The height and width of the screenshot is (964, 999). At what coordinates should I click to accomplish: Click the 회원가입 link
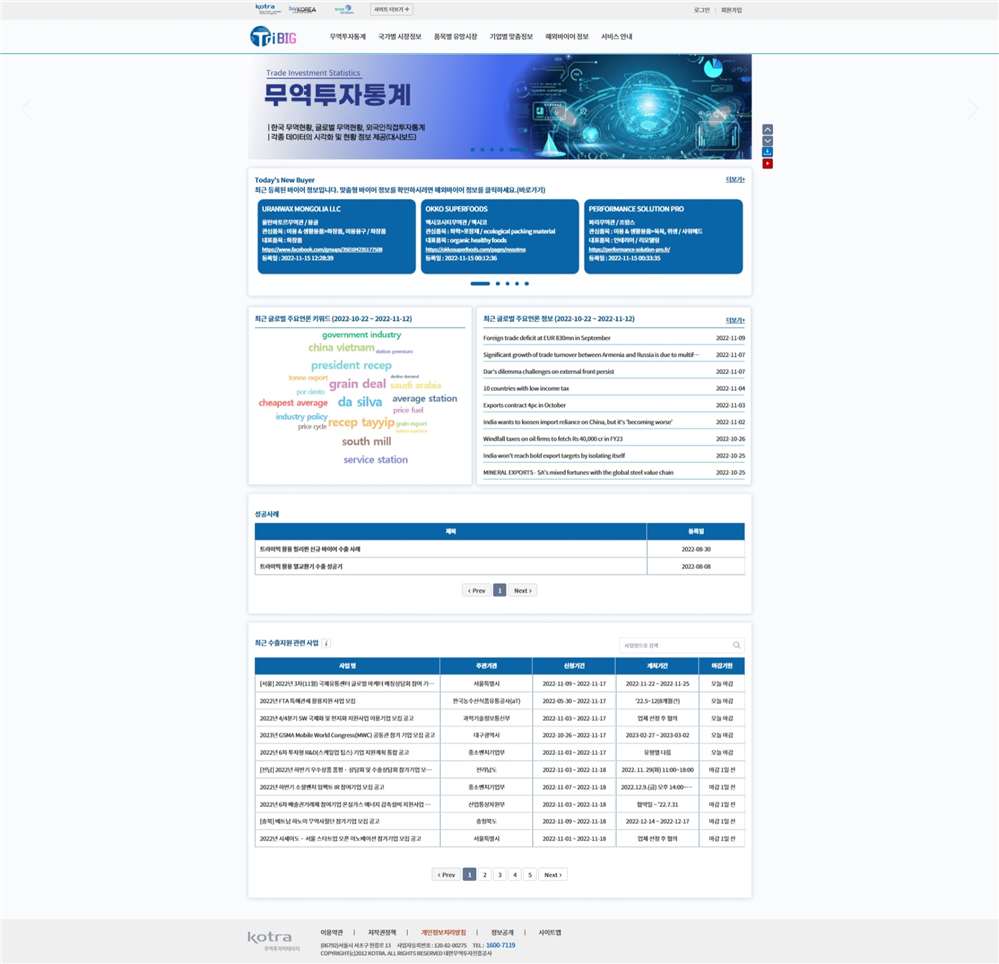click(x=732, y=10)
